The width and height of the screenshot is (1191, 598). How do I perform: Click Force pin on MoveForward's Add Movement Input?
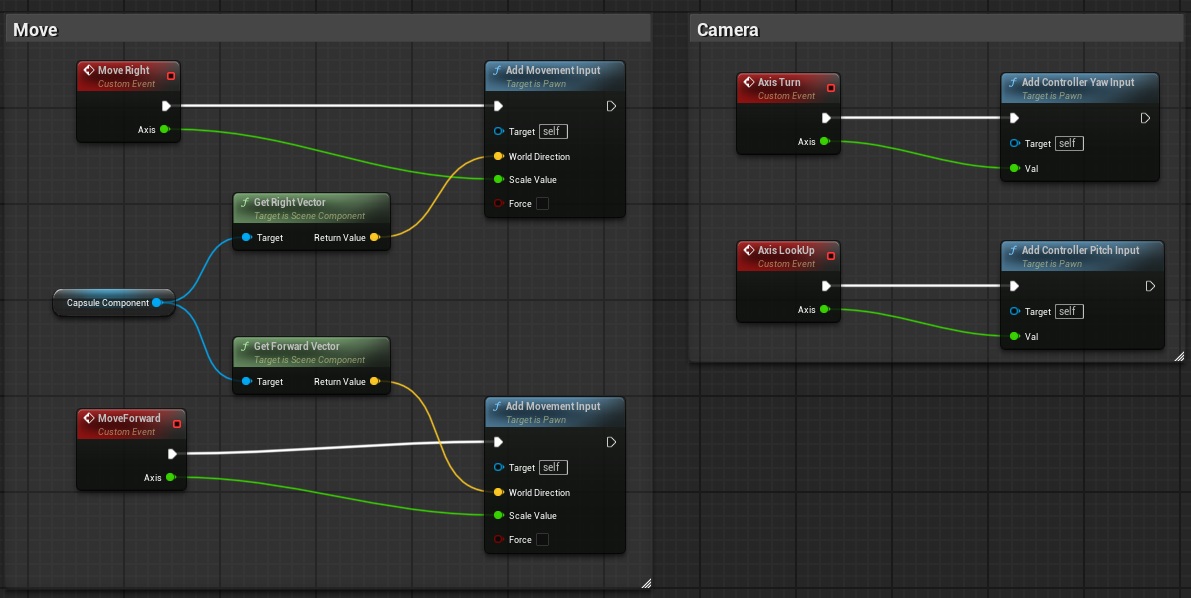click(498, 539)
